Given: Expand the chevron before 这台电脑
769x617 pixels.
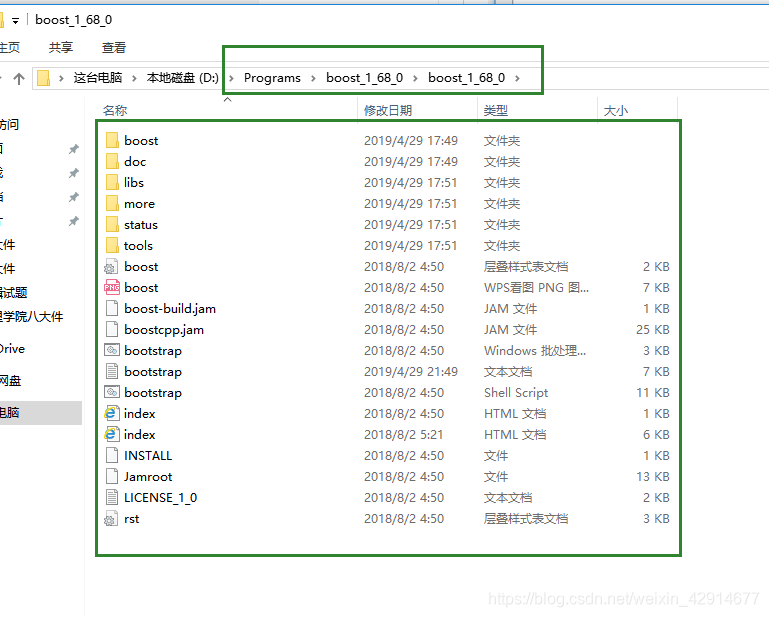Looking at the screenshot, I should [x=61, y=78].
